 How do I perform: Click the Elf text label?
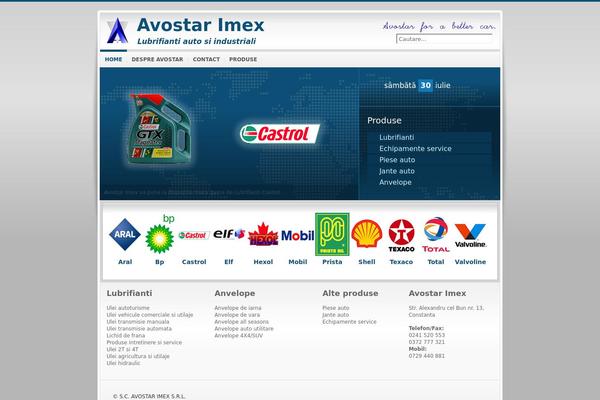228,262
